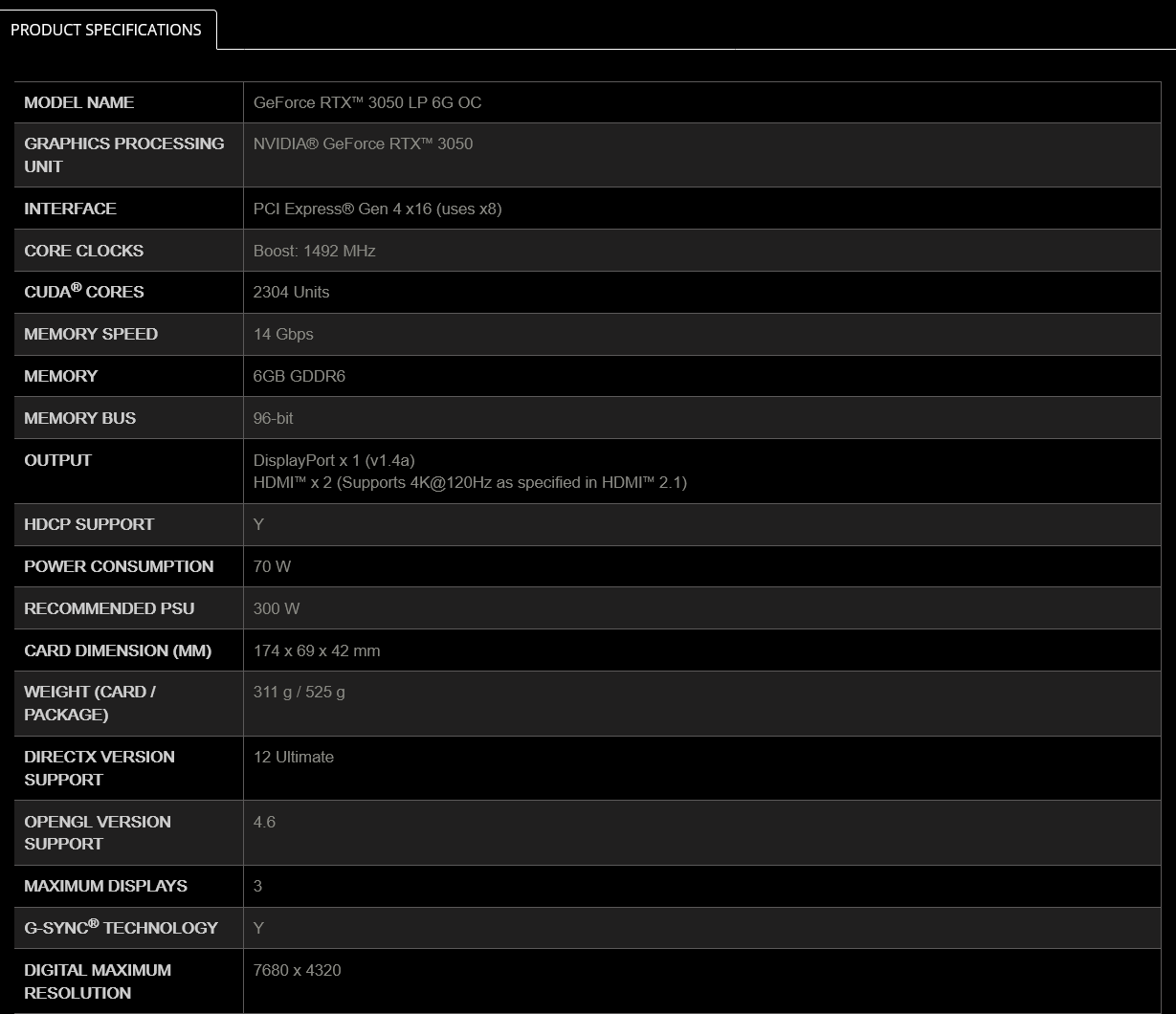Image resolution: width=1176 pixels, height=1014 pixels.
Task: Click the Interface row label
Action: coord(70,209)
